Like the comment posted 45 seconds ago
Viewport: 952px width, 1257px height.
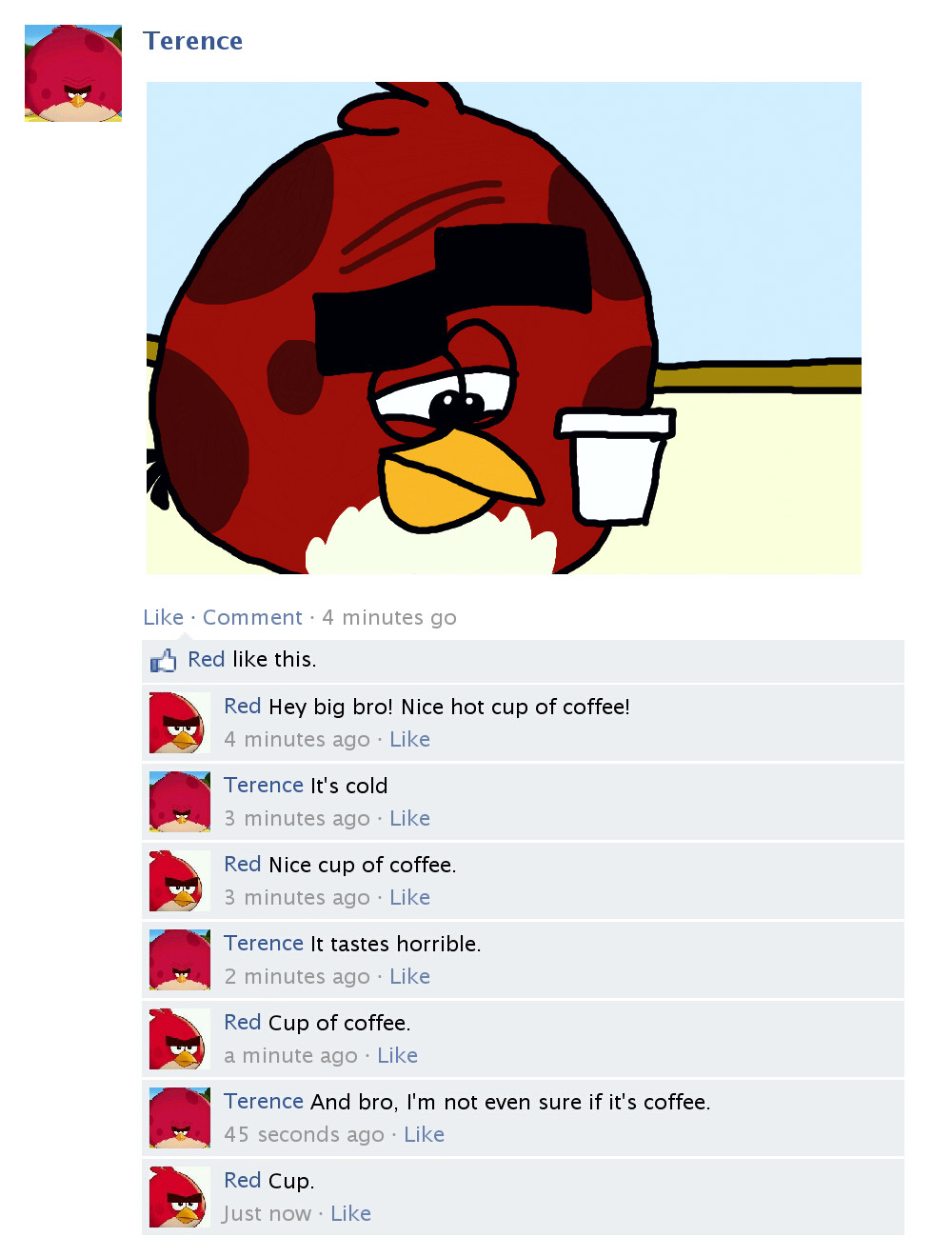[x=424, y=1134]
